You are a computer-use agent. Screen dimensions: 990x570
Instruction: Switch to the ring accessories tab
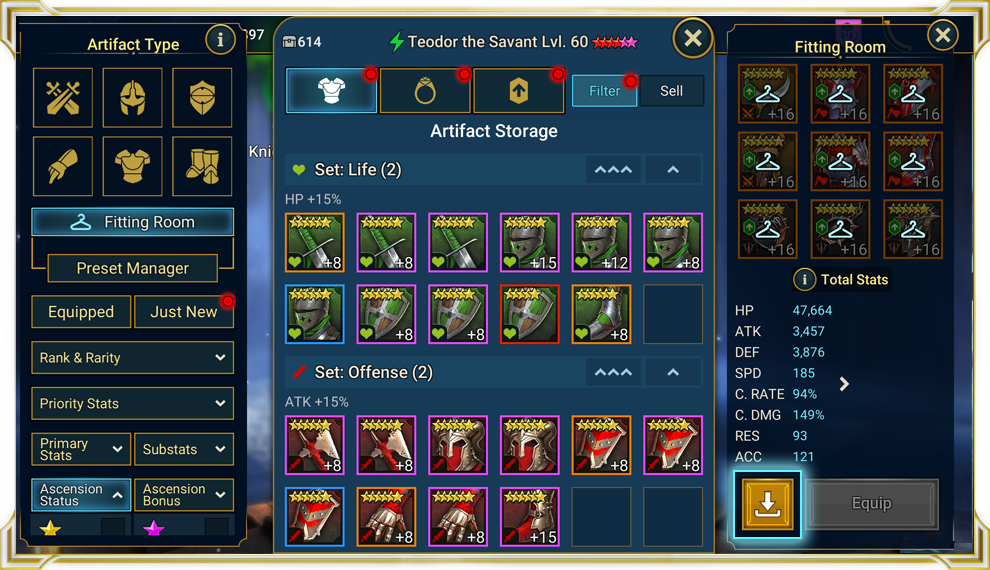[x=425, y=91]
